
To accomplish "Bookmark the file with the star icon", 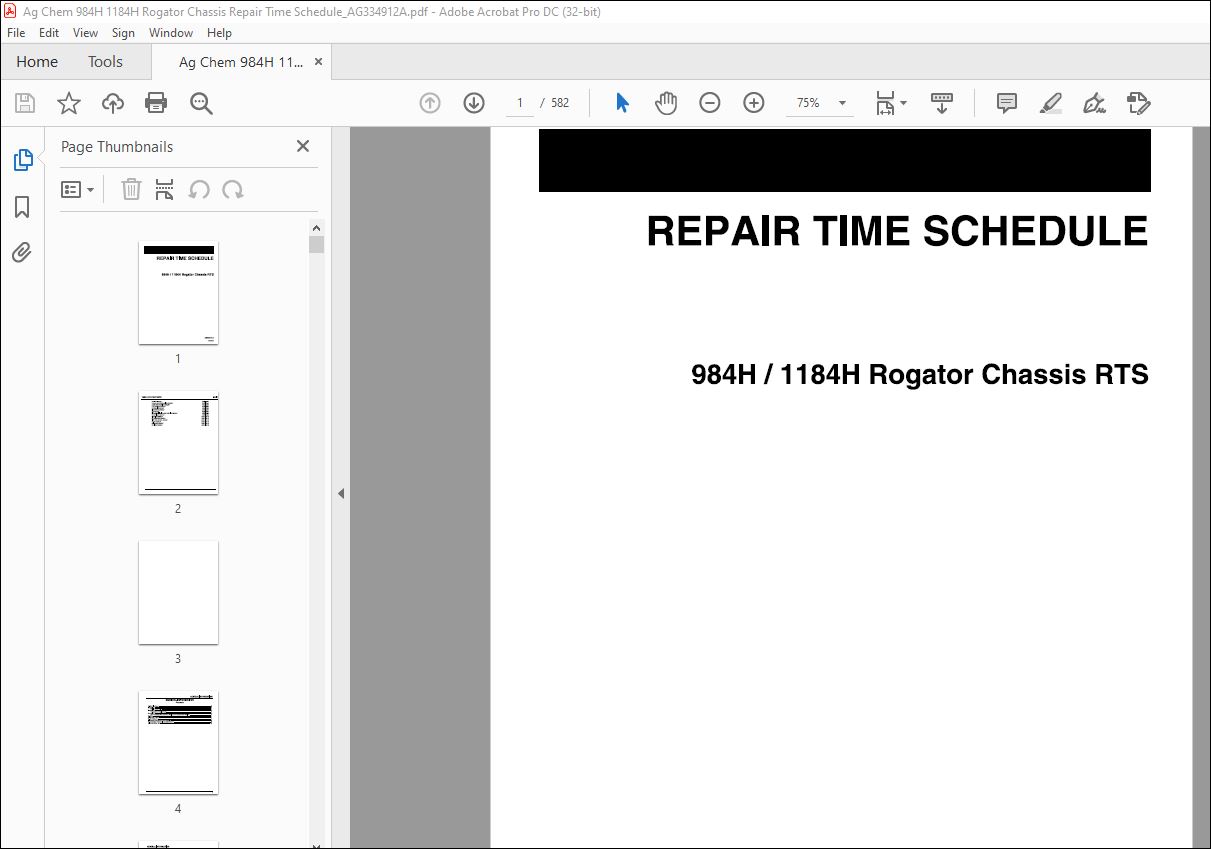I will 68,103.
